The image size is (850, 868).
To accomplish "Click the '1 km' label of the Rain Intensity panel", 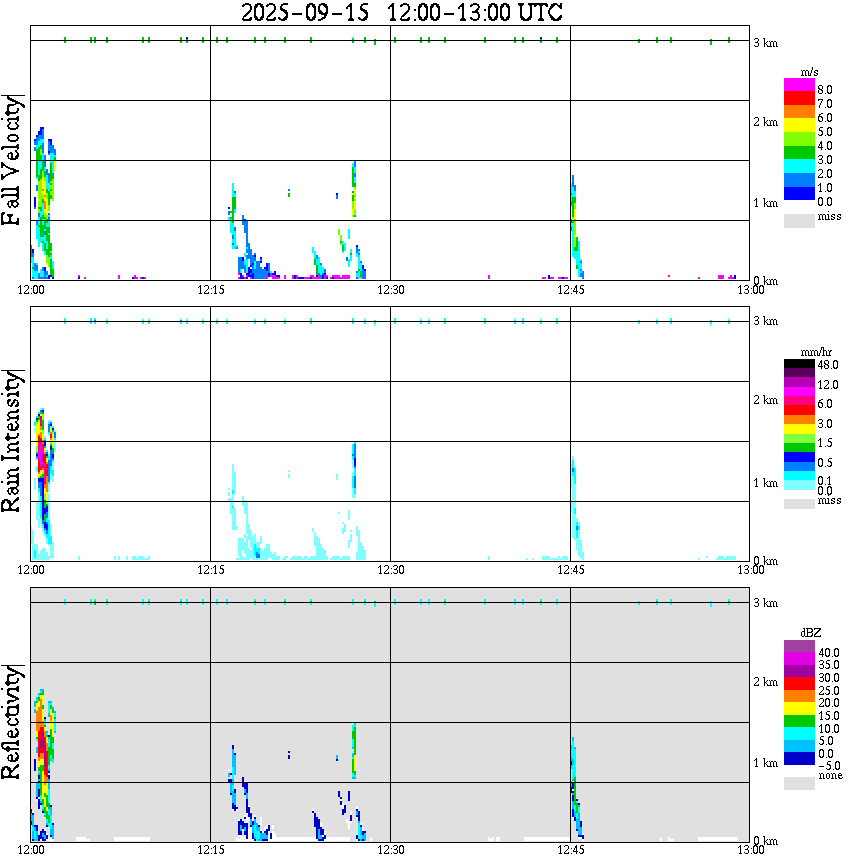I will pos(765,483).
